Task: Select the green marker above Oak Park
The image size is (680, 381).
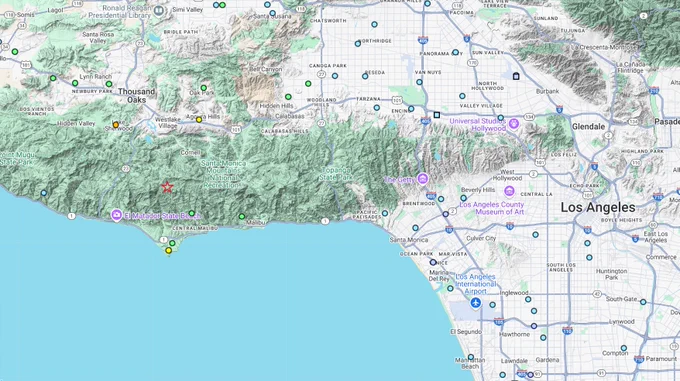Action: point(203,88)
